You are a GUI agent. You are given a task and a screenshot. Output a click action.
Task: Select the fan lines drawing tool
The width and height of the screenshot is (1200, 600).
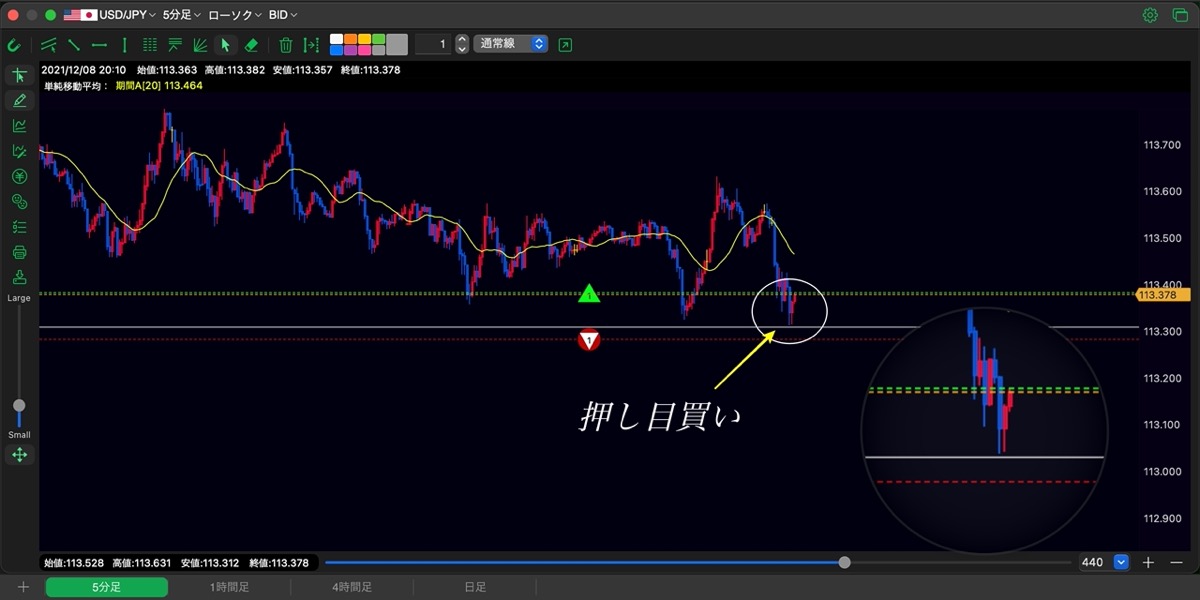pos(200,45)
